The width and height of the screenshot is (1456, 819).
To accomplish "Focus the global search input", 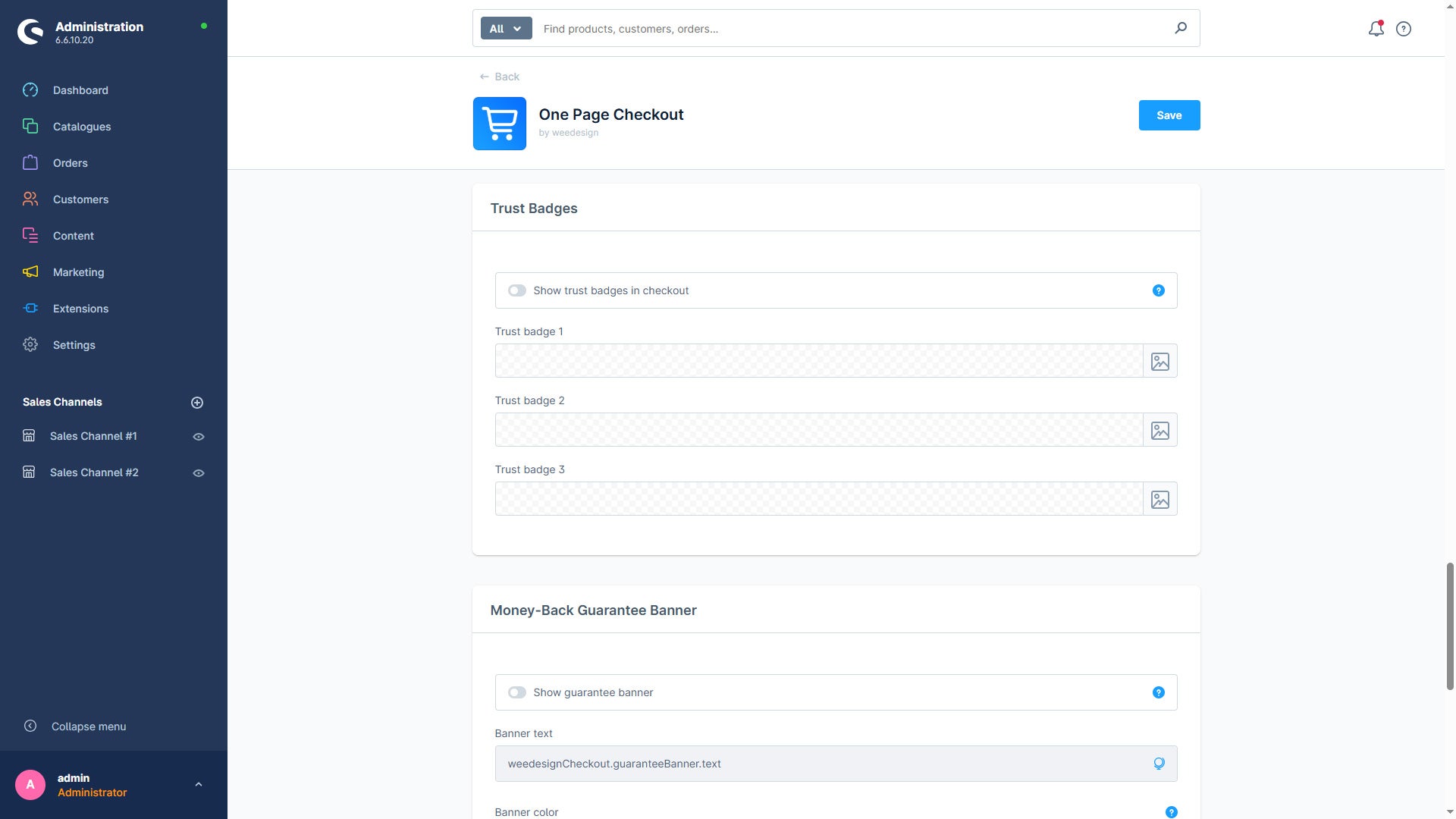I will [849, 29].
